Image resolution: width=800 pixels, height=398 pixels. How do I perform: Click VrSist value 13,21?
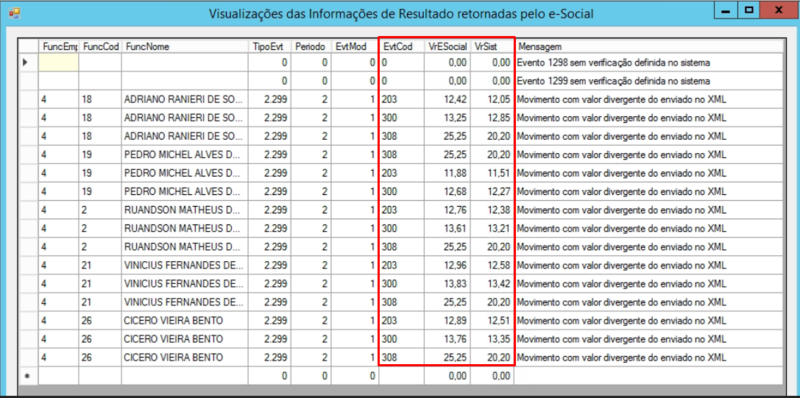pos(498,228)
